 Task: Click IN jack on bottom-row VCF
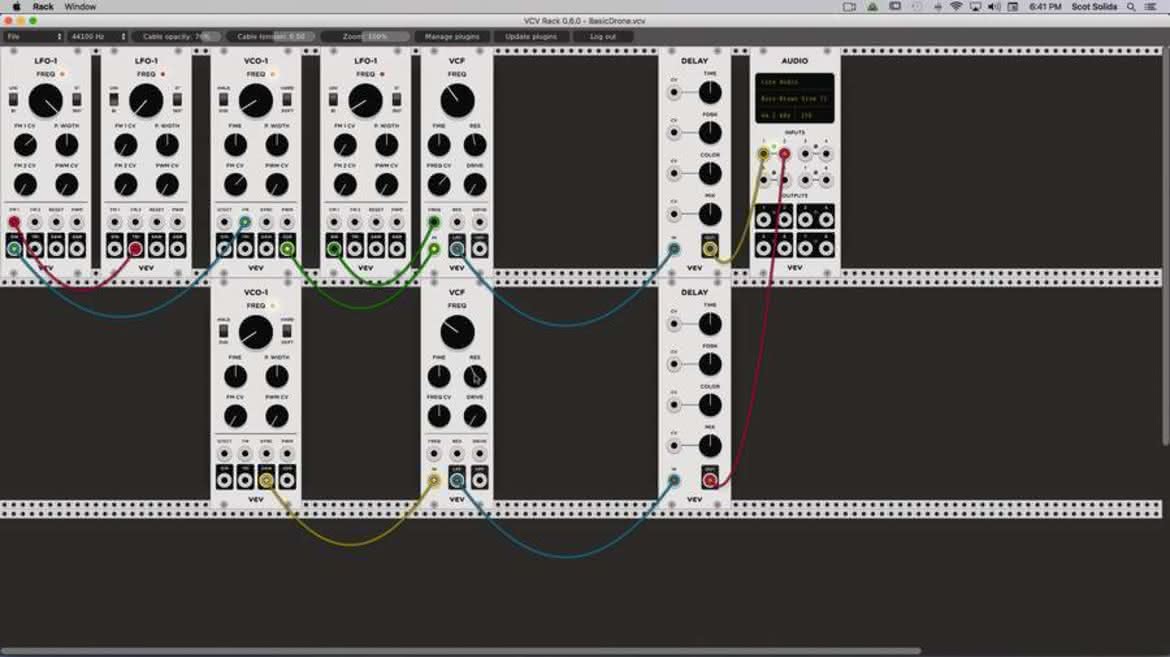click(x=434, y=480)
